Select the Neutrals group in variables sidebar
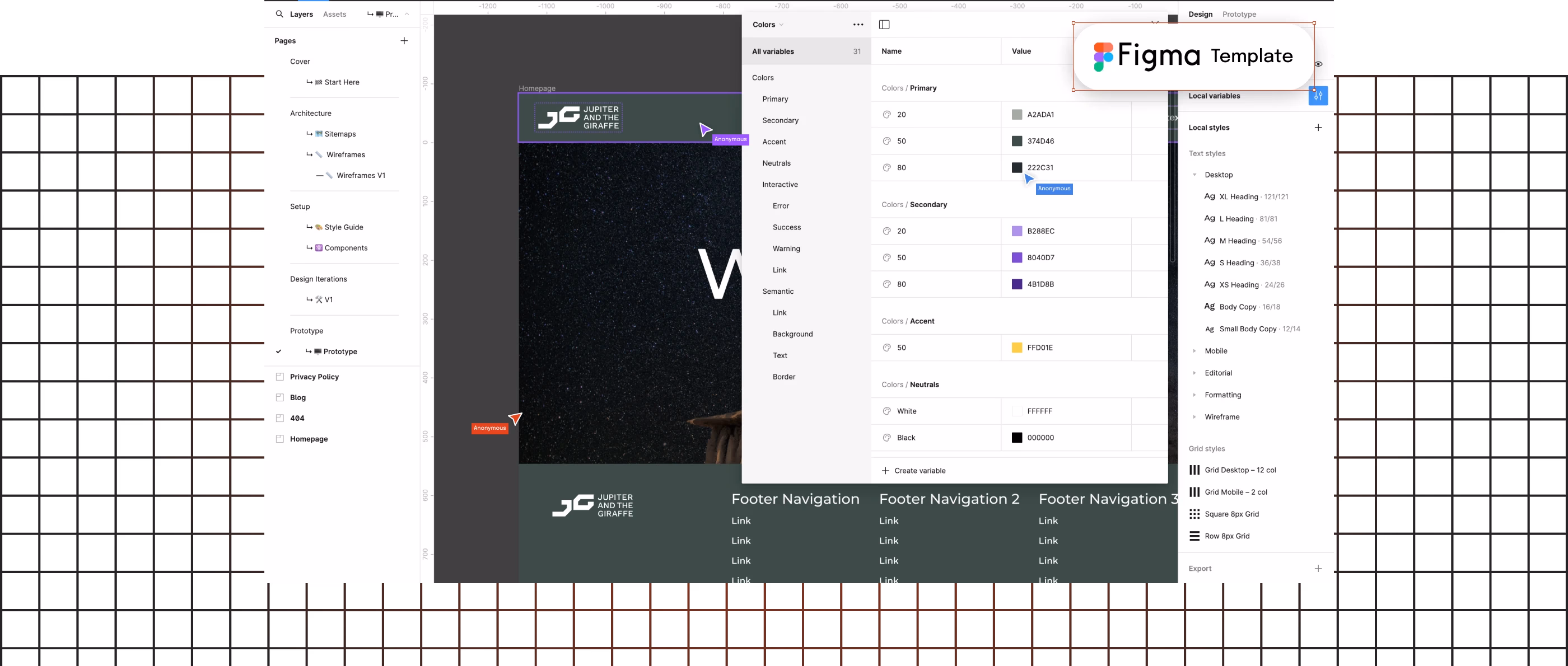This screenshot has width=1568, height=666. point(776,163)
